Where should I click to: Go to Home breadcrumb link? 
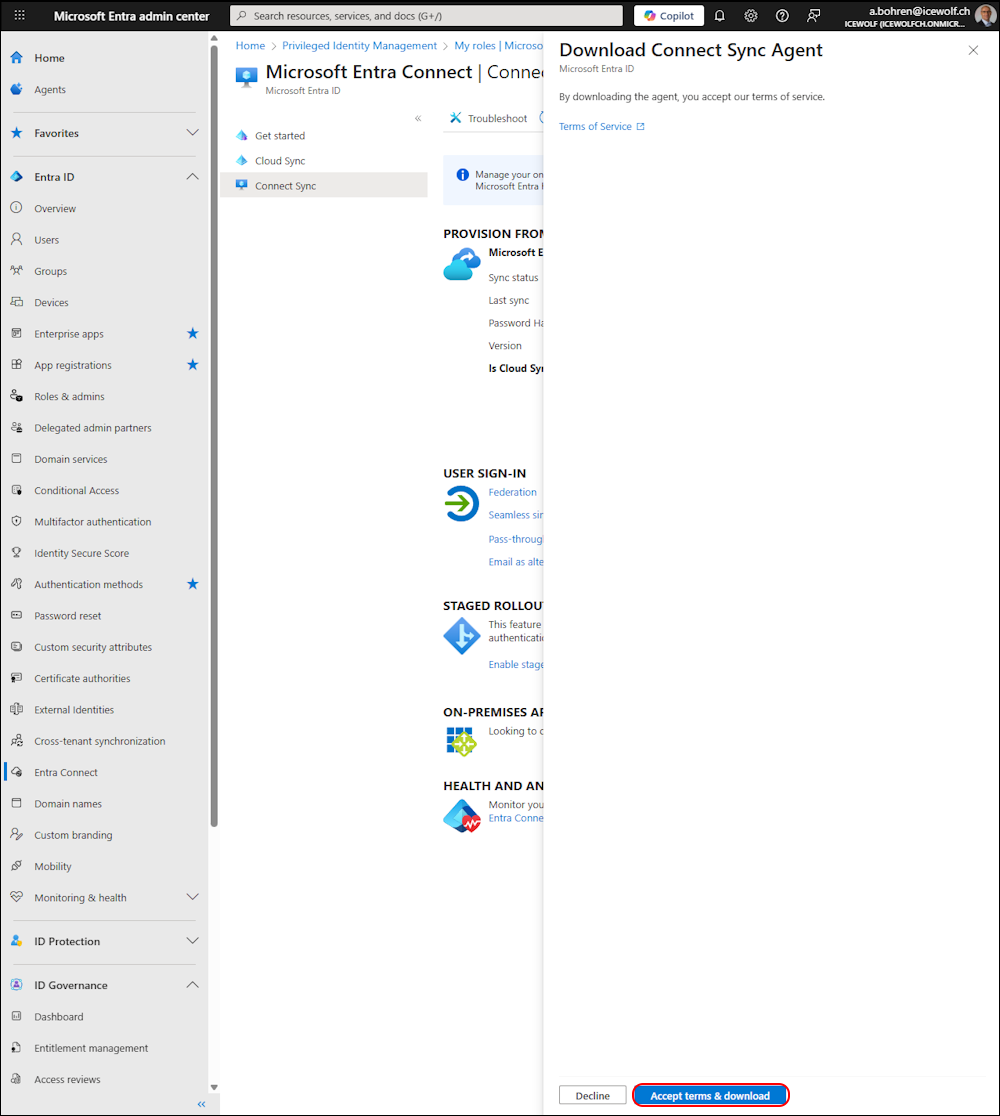pos(251,46)
